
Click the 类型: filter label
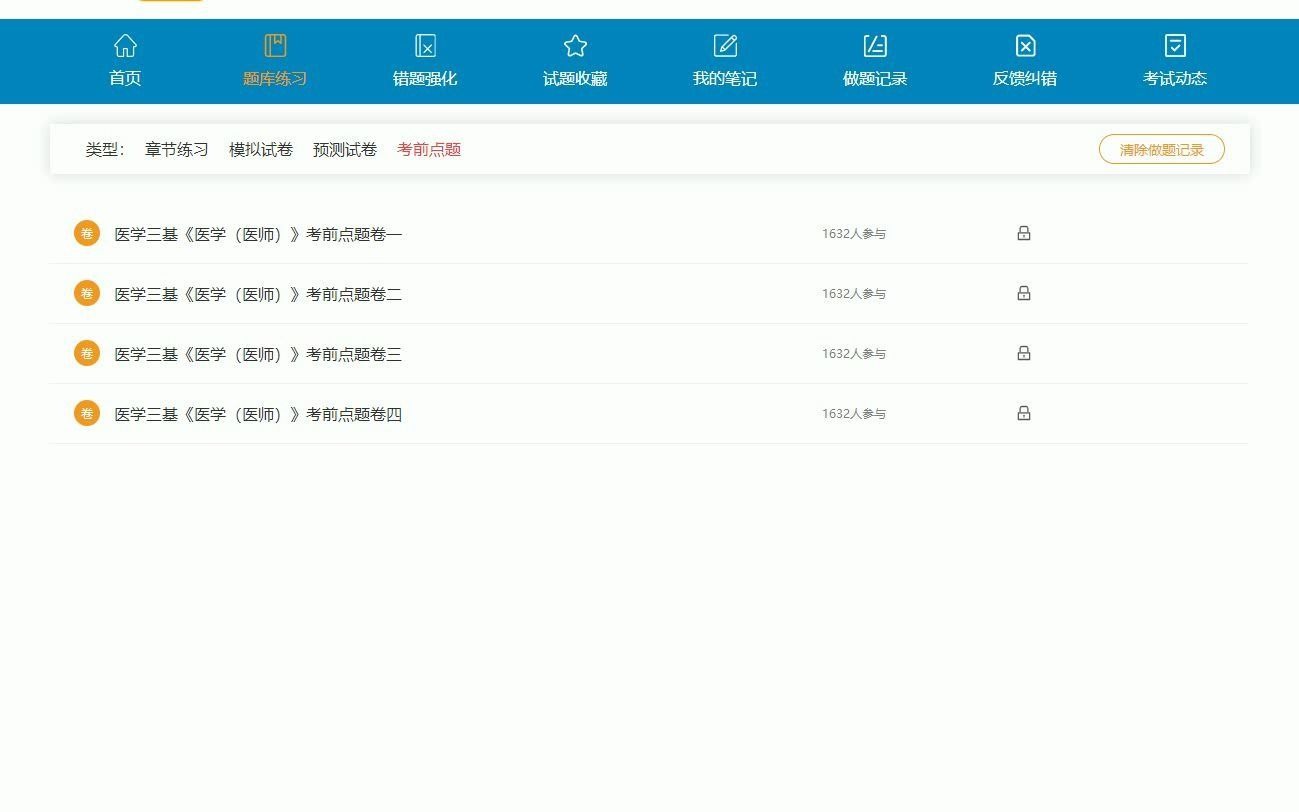pos(105,149)
